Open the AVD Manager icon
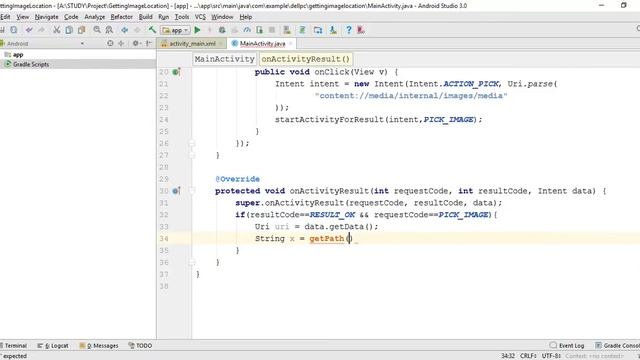The image size is (640, 360). 287,30
